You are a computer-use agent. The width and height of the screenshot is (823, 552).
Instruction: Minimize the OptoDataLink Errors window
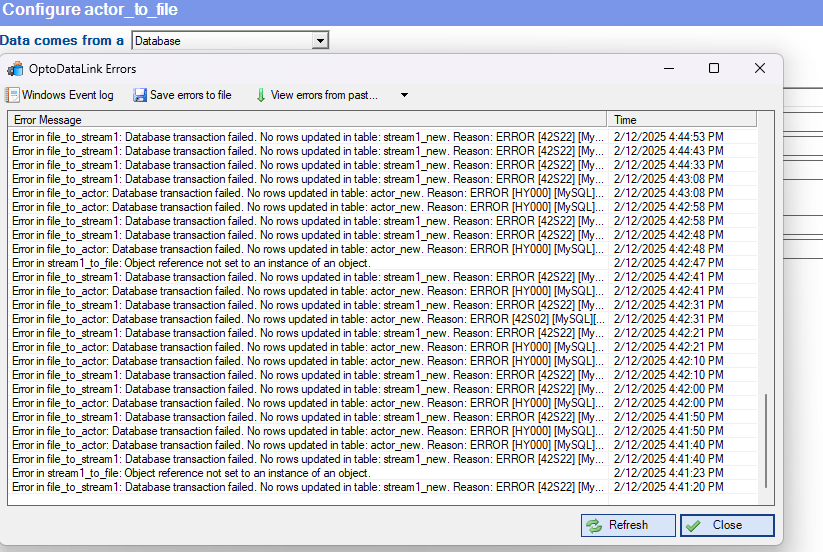click(669, 68)
